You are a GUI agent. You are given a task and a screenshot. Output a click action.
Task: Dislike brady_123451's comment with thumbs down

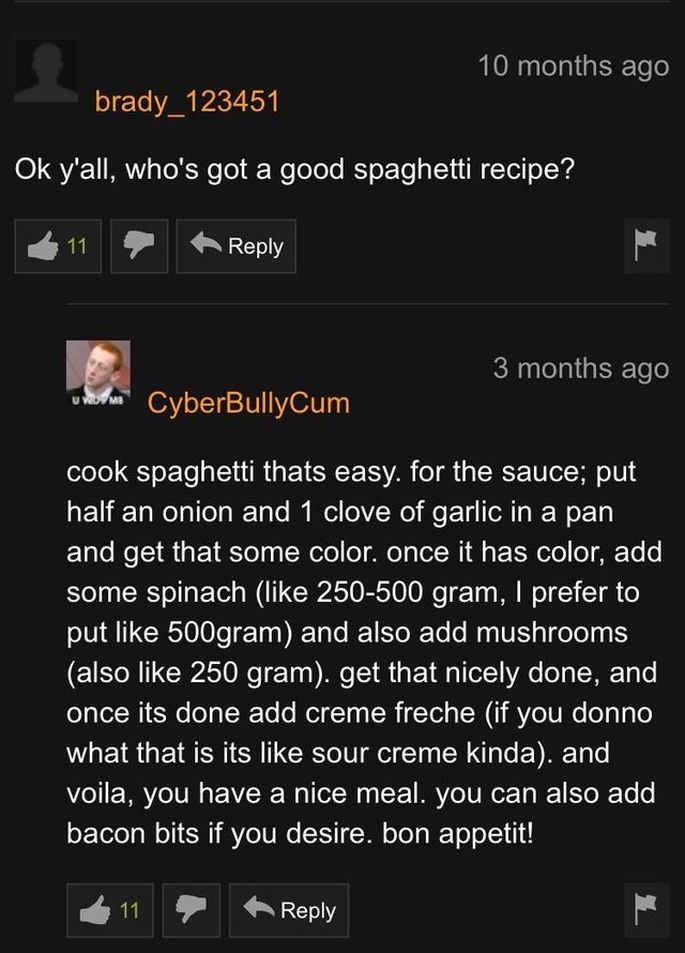[139, 246]
